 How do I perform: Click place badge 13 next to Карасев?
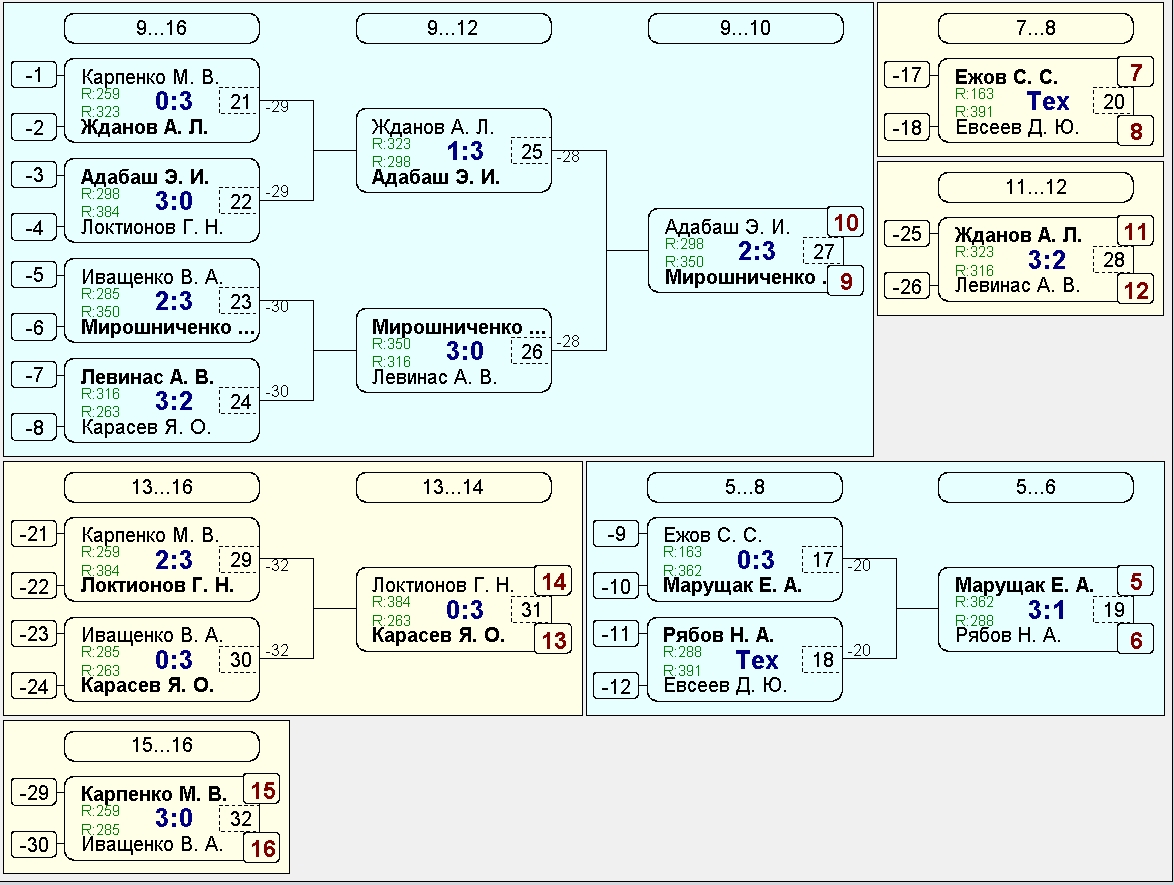pos(553,639)
